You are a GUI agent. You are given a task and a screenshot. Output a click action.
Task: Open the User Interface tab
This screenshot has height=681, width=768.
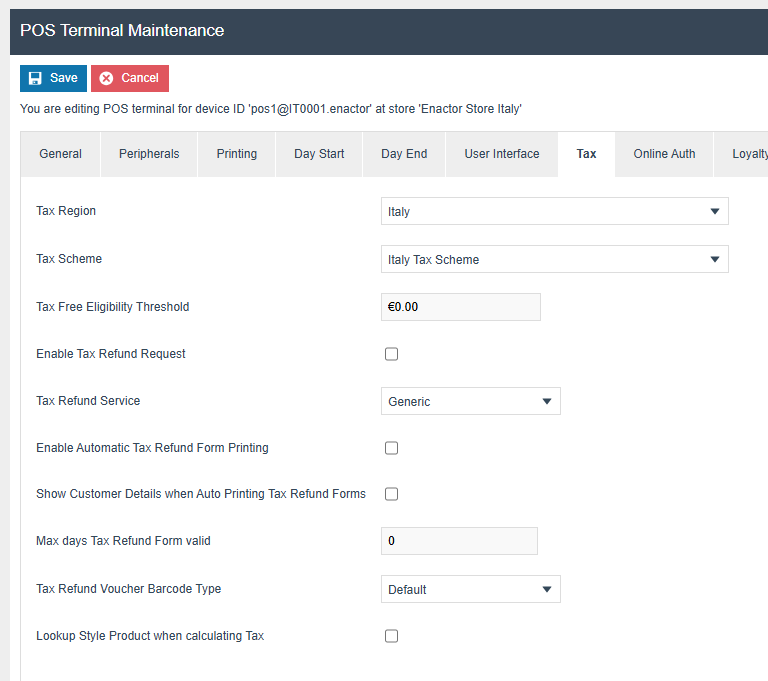point(502,154)
